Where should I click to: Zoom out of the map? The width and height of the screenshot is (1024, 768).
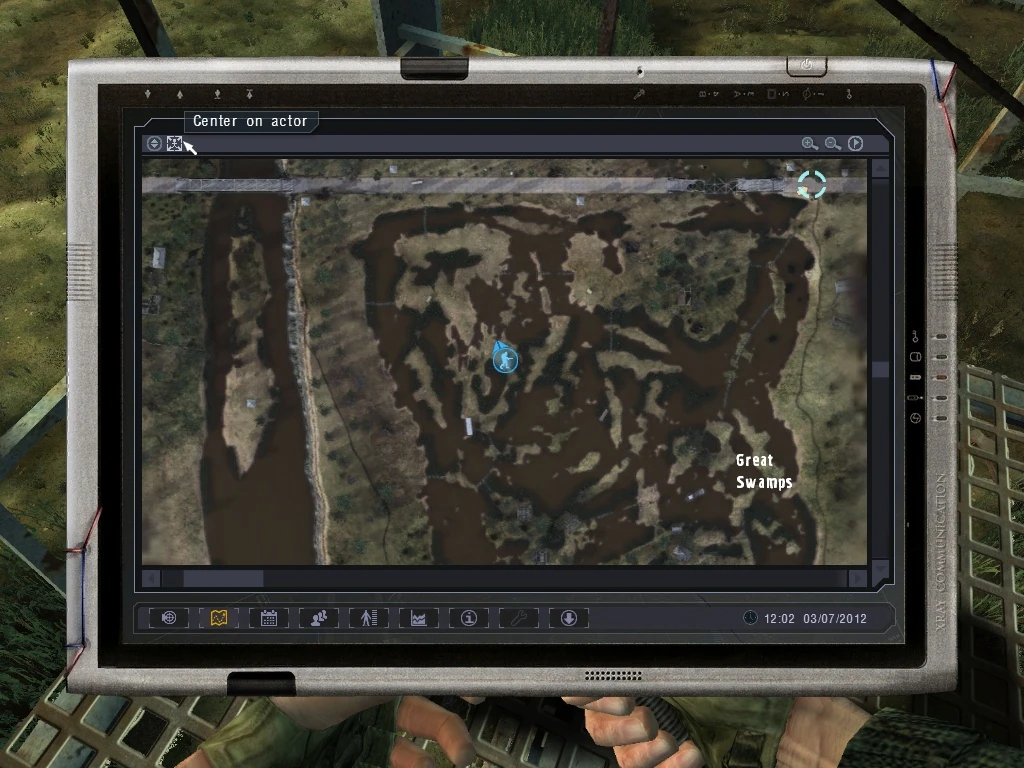tap(833, 144)
